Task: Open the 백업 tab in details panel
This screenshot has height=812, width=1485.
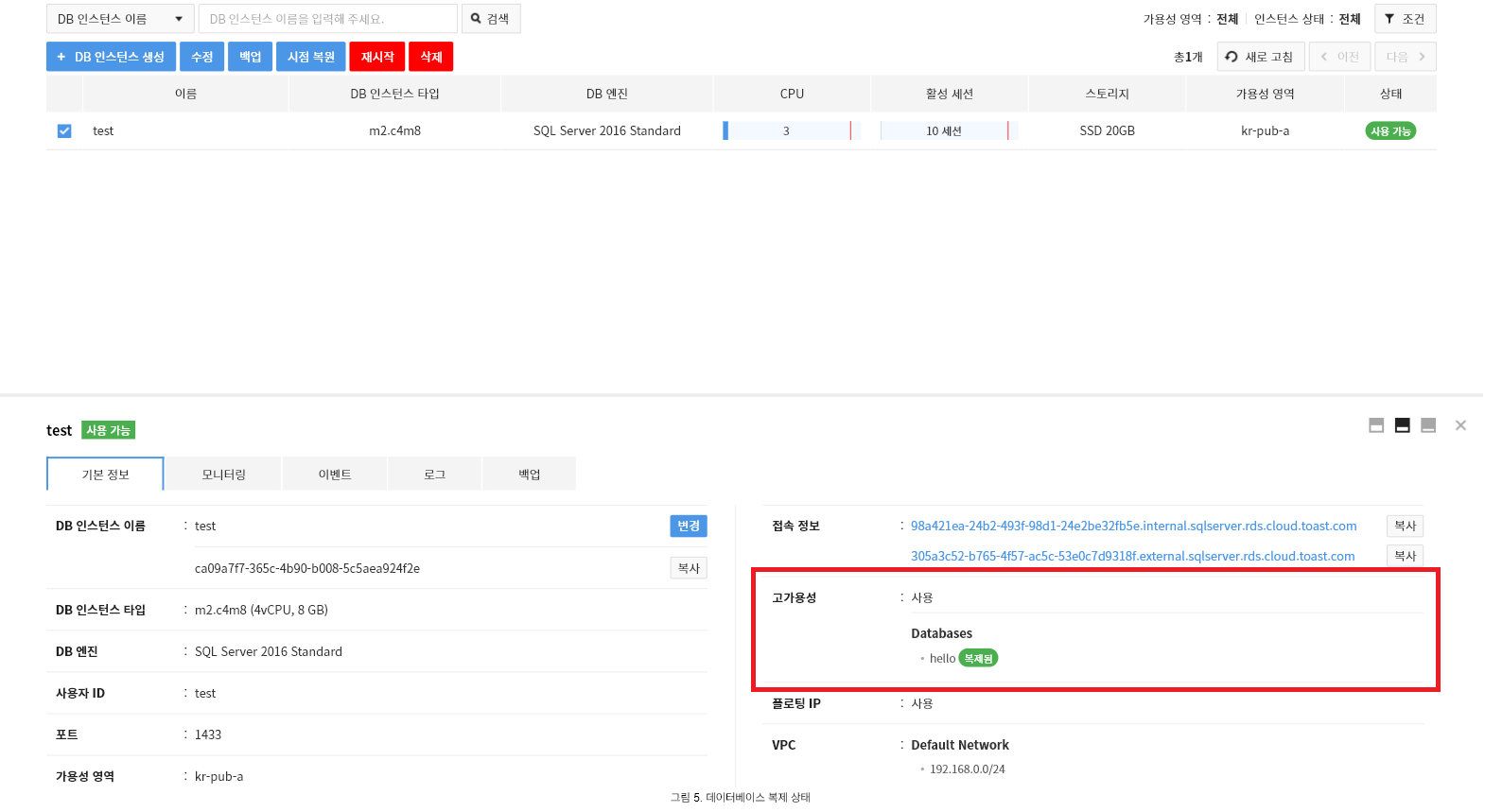Action: [530, 475]
